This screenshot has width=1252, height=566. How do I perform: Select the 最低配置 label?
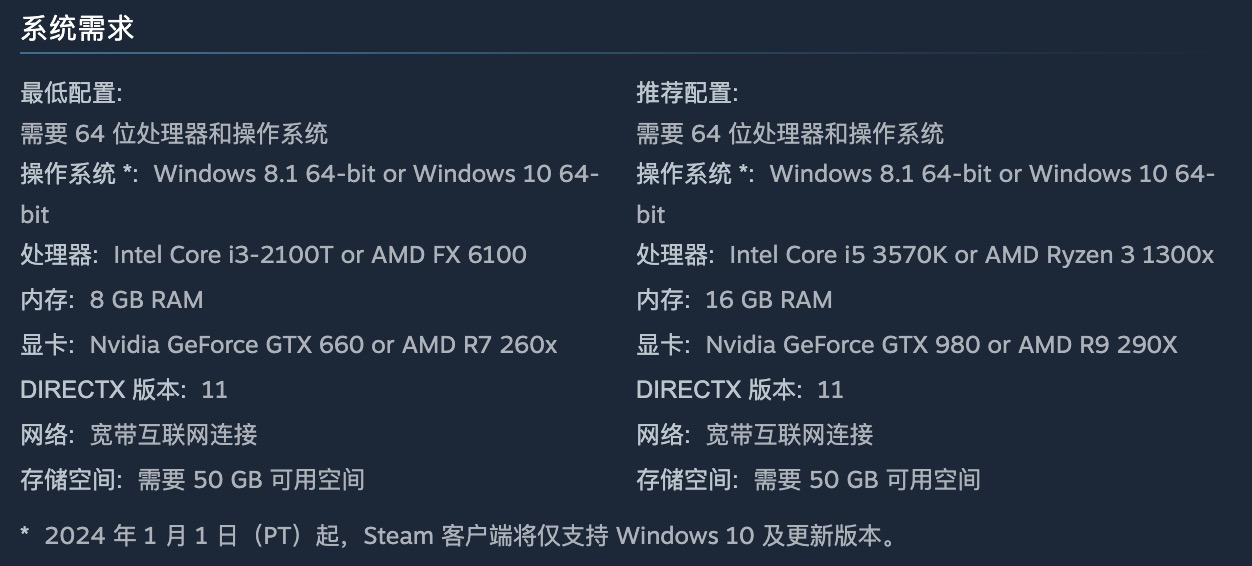pos(71,94)
